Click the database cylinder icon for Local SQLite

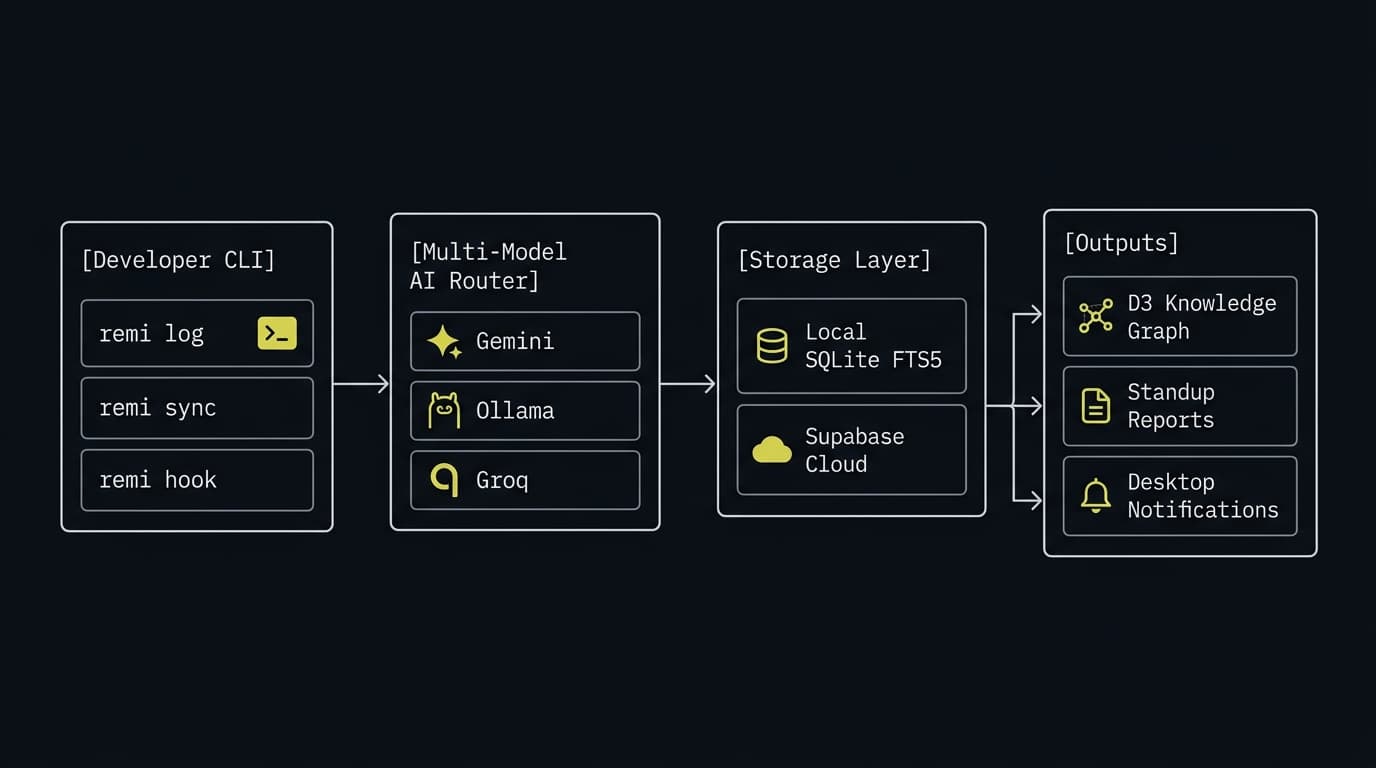coord(772,346)
